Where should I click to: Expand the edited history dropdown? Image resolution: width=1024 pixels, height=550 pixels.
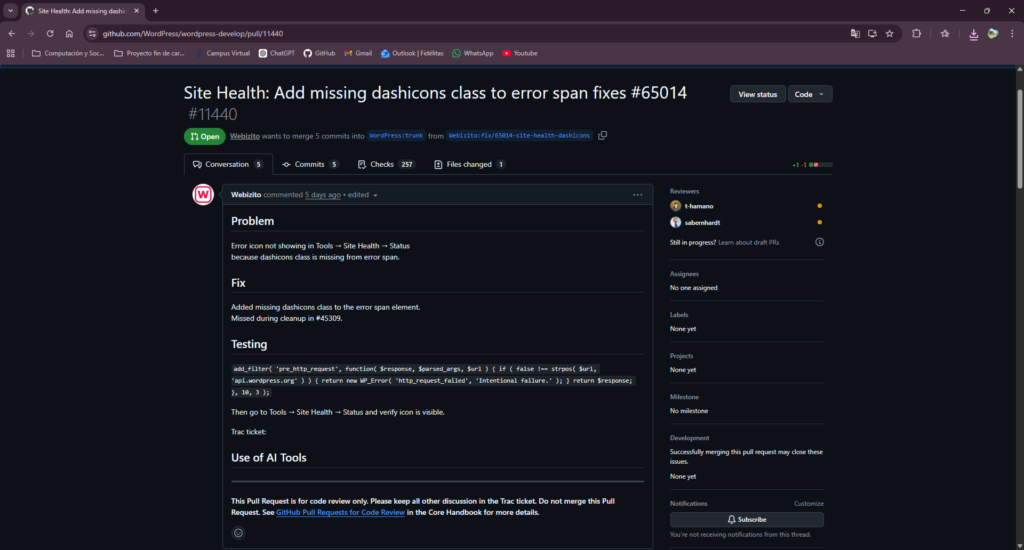362,195
